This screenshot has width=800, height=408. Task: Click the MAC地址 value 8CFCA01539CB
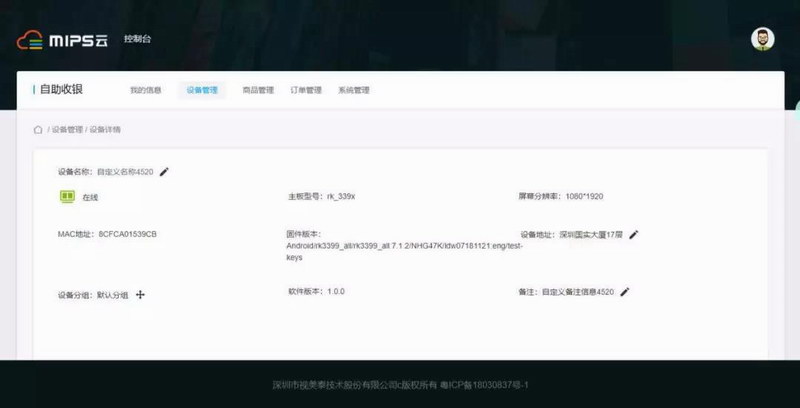[128, 234]
